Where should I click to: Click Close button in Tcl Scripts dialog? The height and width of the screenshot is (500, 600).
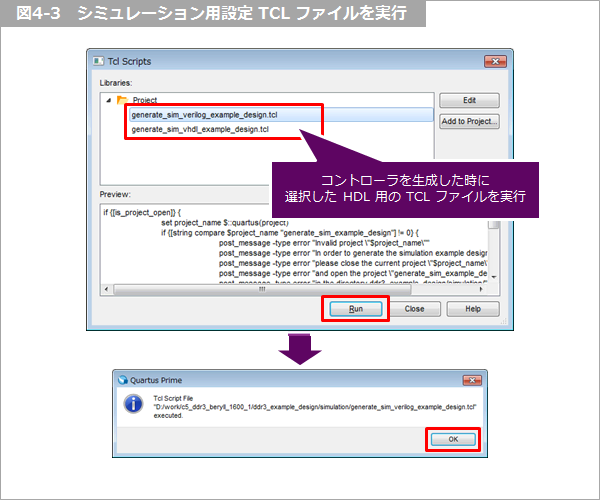(x=415, y=309)
